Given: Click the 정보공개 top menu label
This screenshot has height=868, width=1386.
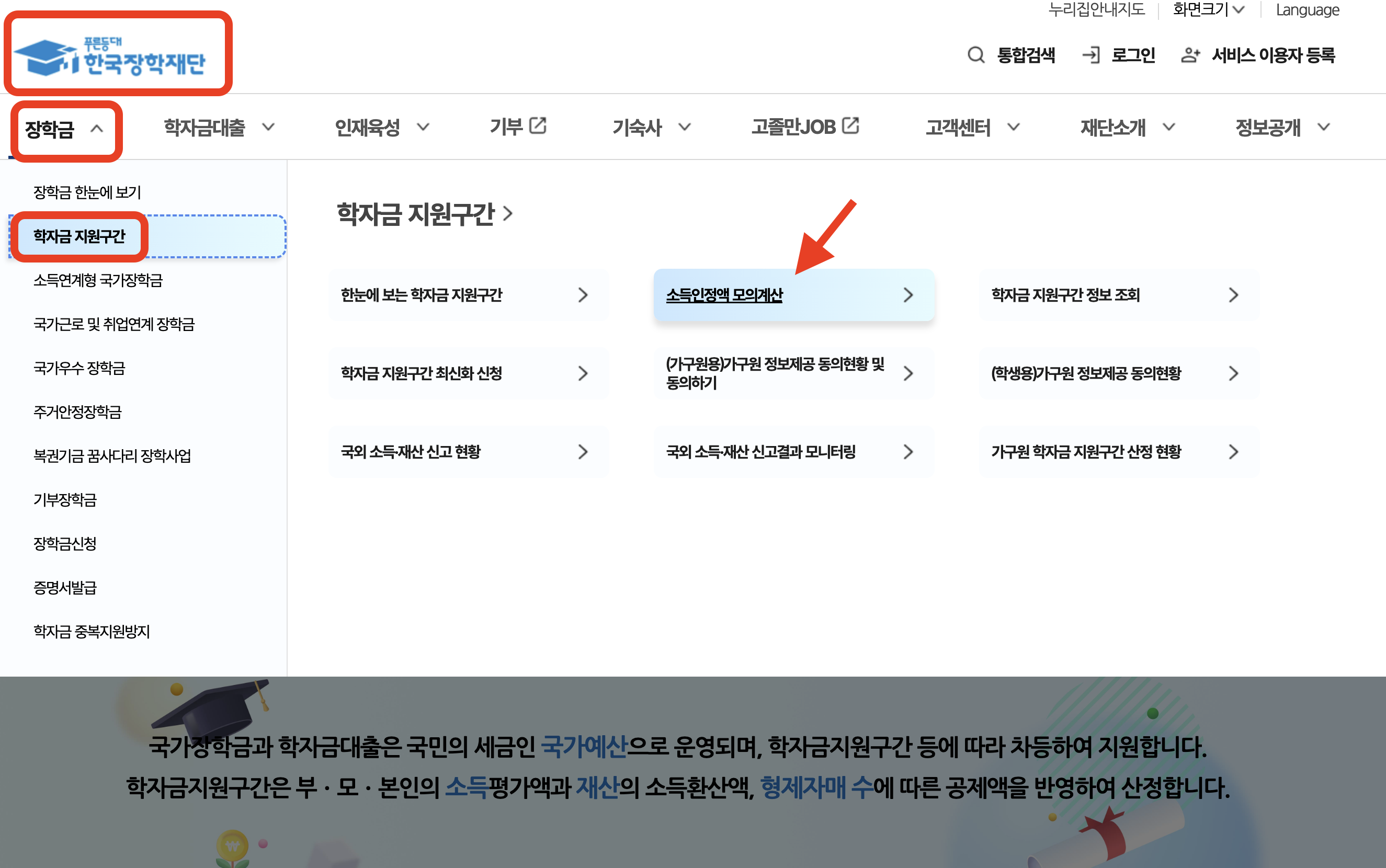Looking at the screenshot, I should [x=1268, y=128].
